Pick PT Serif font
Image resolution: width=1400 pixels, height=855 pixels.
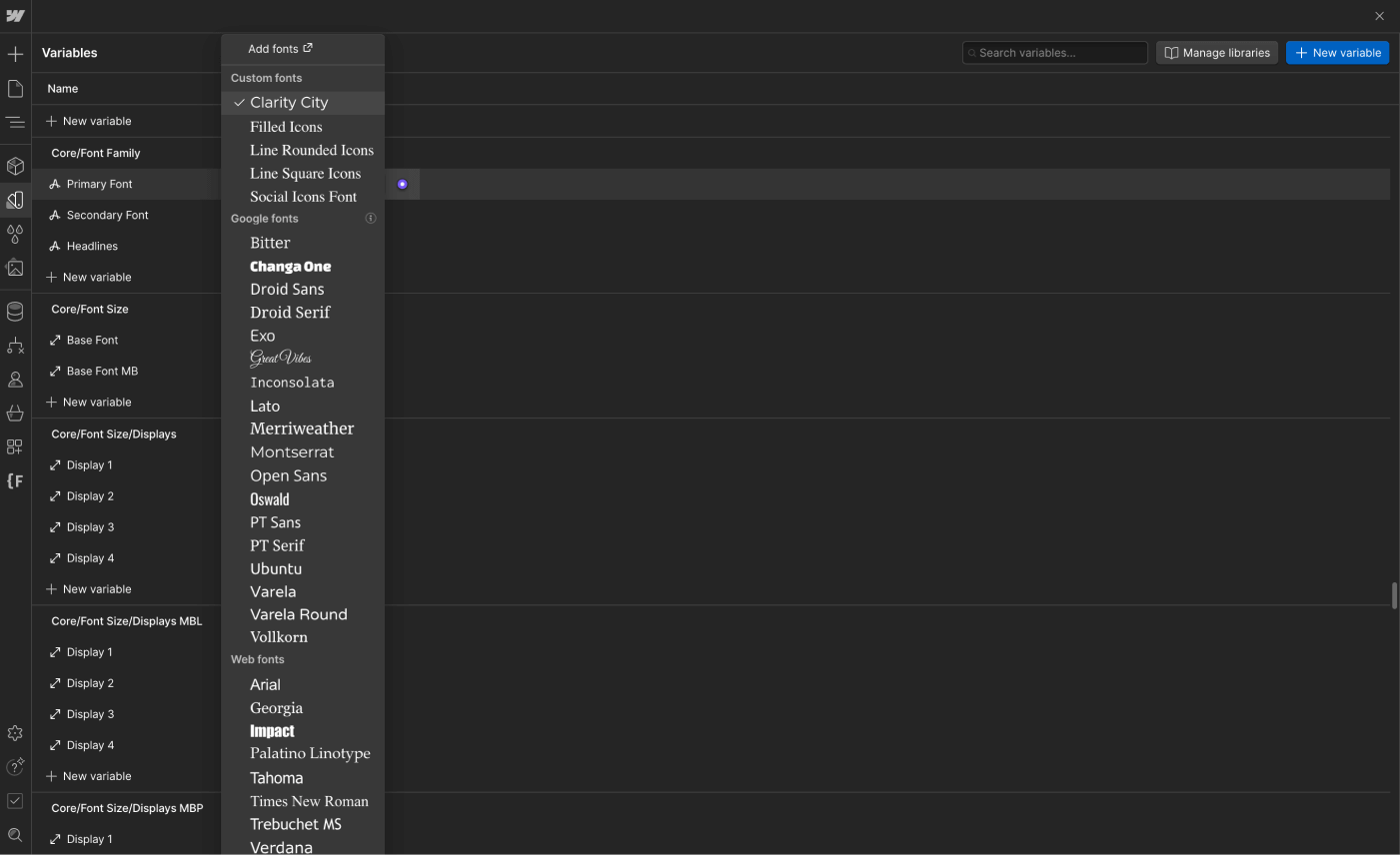(x=303, y=545)
